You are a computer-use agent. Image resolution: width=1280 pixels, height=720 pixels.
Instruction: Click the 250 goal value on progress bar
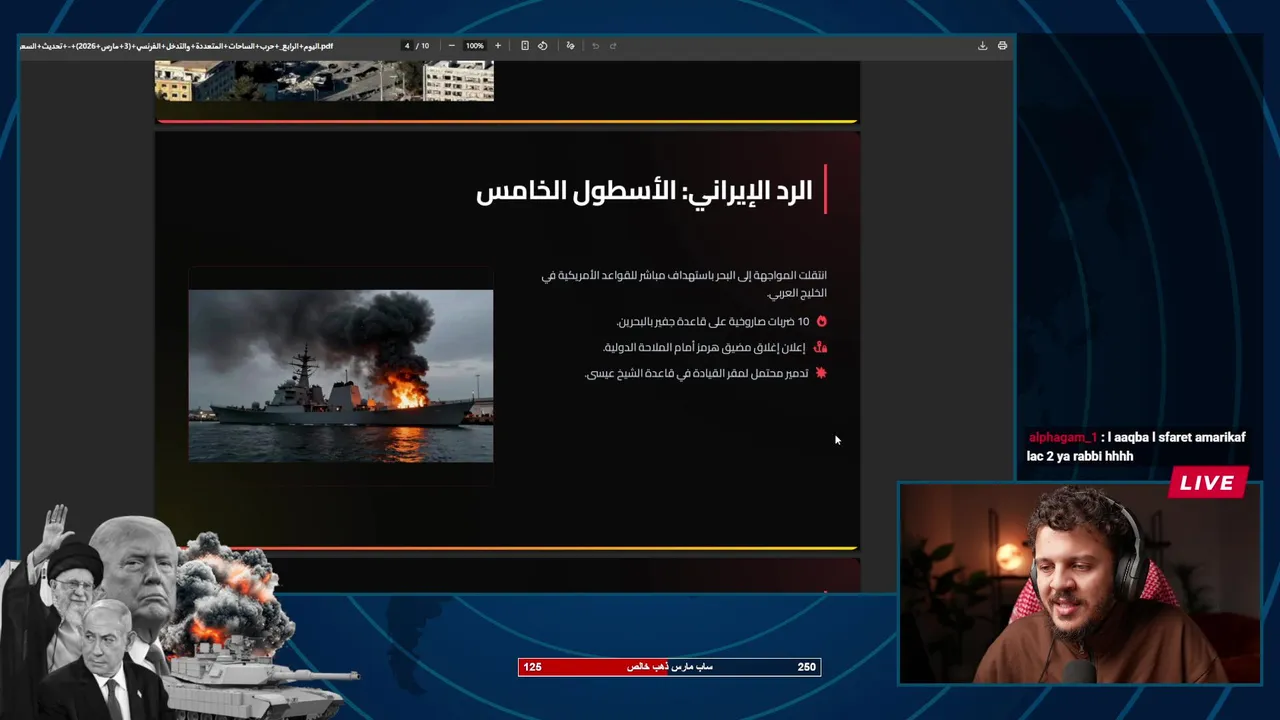point(806,667)
